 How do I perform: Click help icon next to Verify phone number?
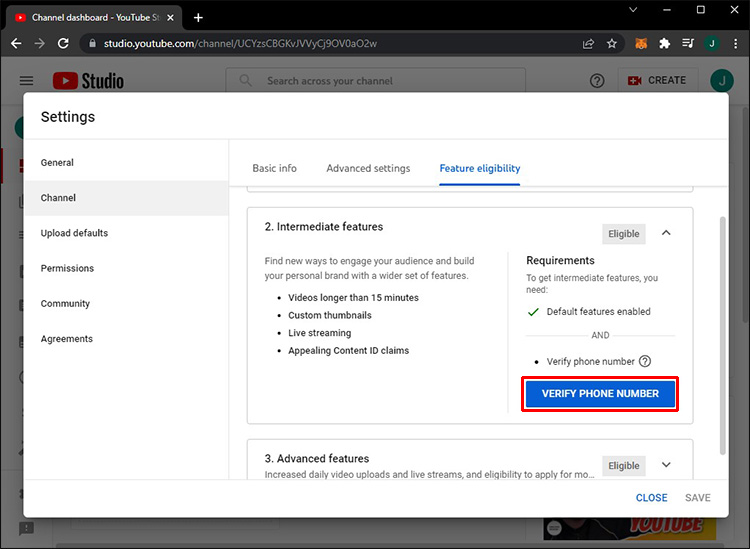[x=645, y=362]
